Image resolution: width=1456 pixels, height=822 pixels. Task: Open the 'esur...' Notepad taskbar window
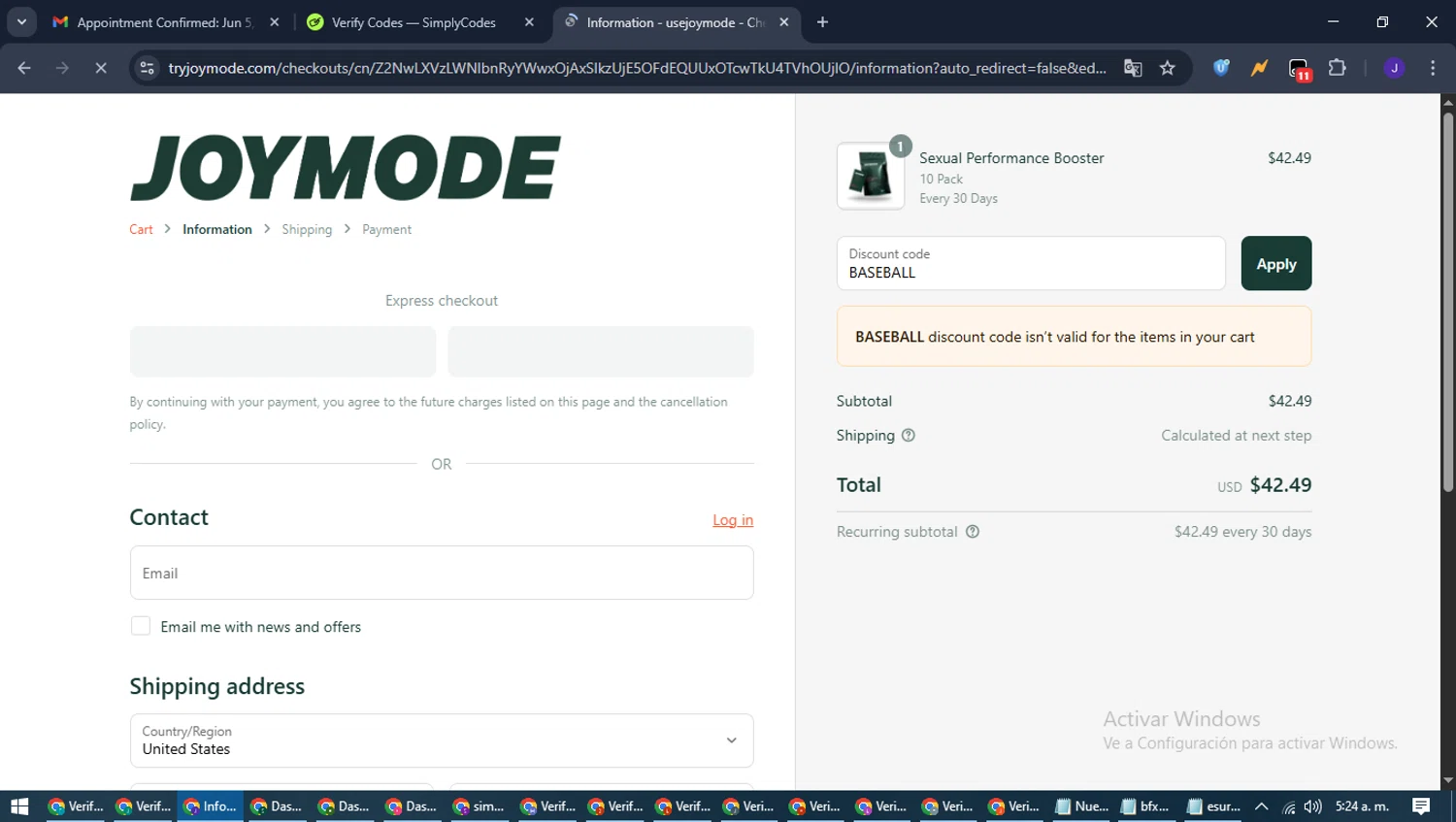tap(1213, 806)
